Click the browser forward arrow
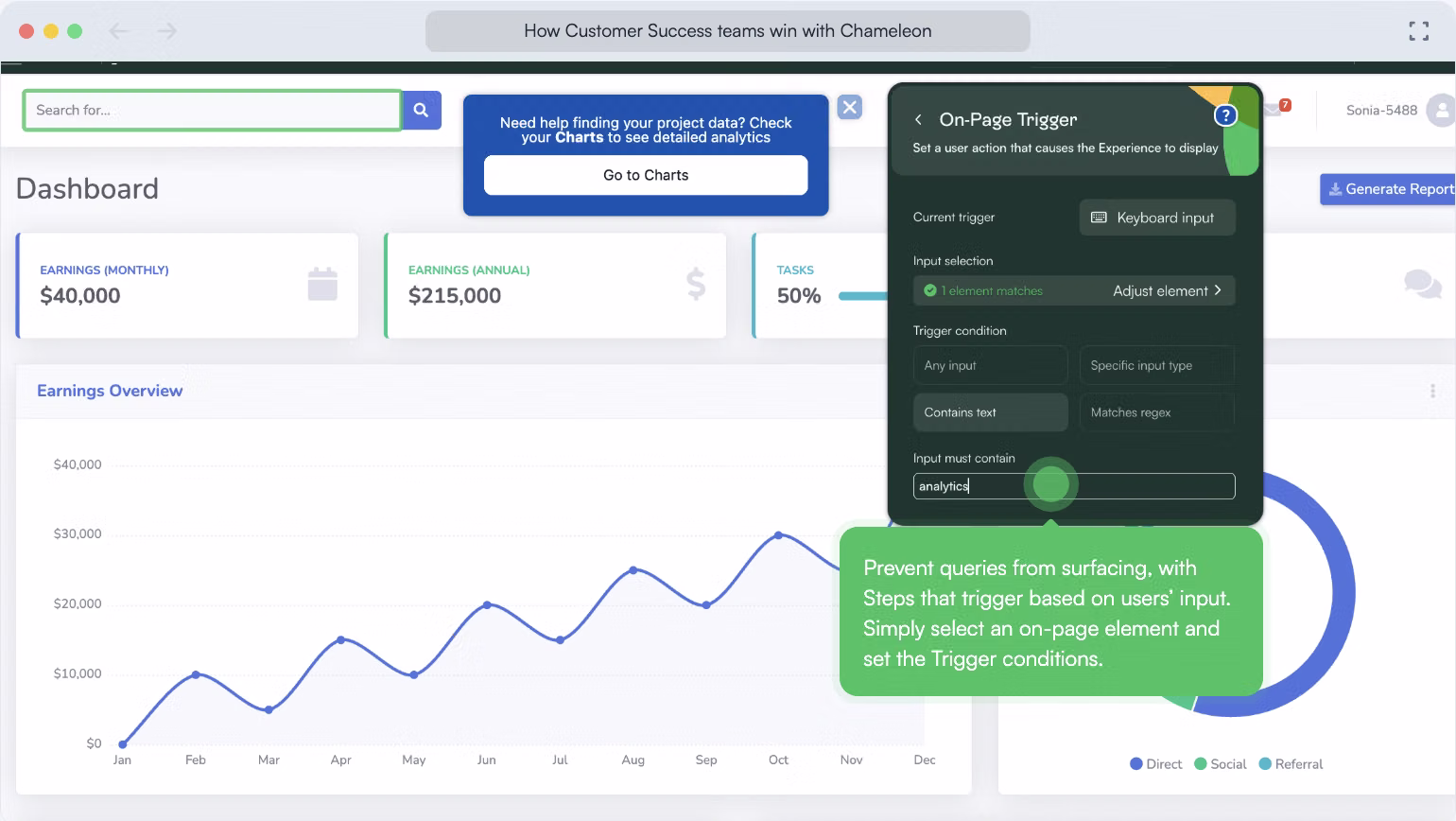This screenshot has width=1456, height=821. click(167, 31)
